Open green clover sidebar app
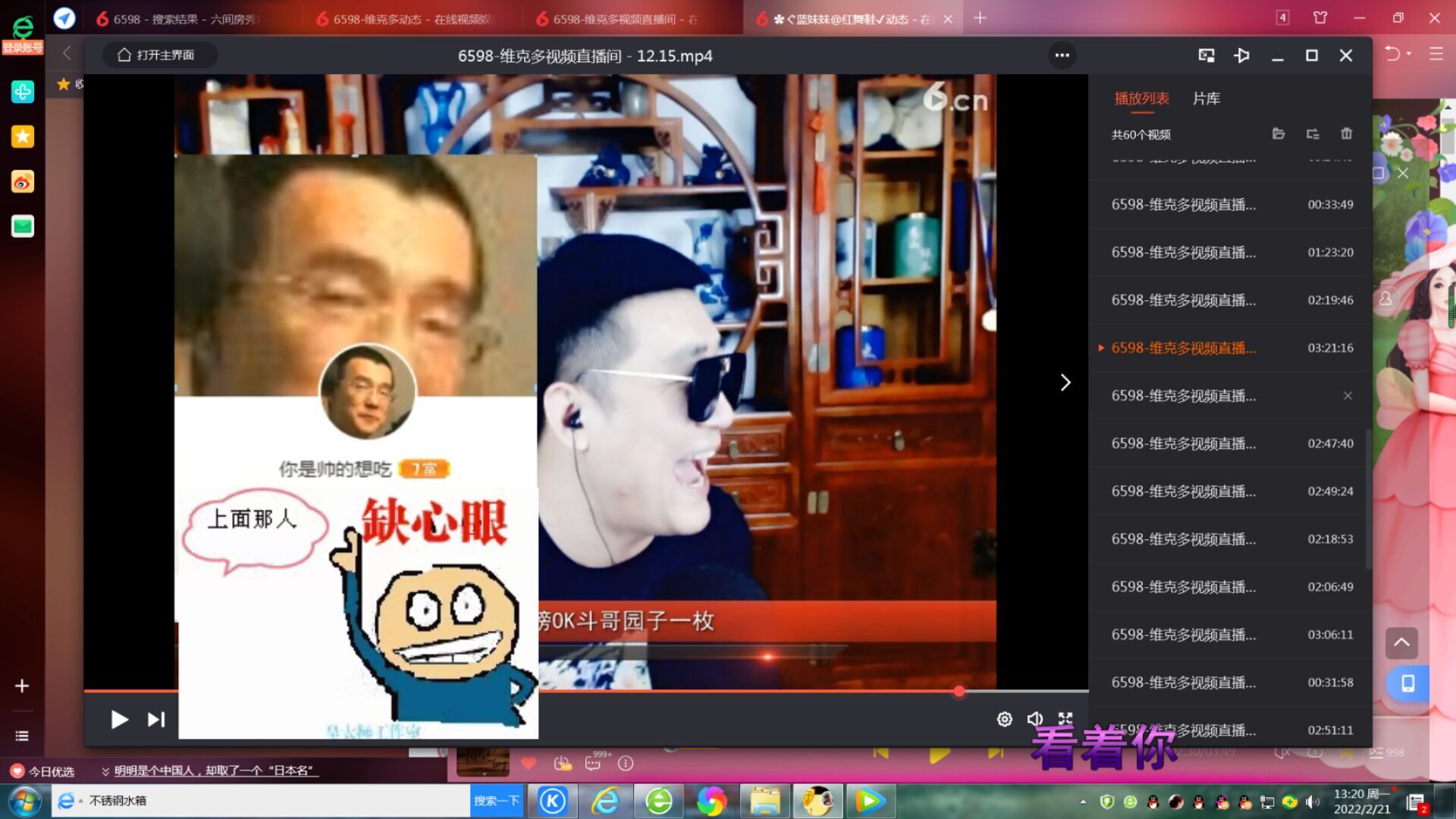Viewport: 1456px width, 819px height. point(23,92)
